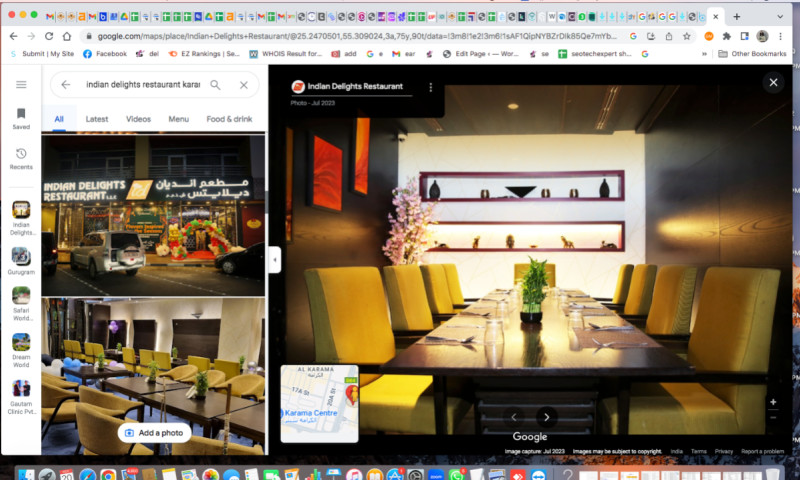Click the search magnifier icon
This screenshot has width=800, height=480.
coord(215,85)
